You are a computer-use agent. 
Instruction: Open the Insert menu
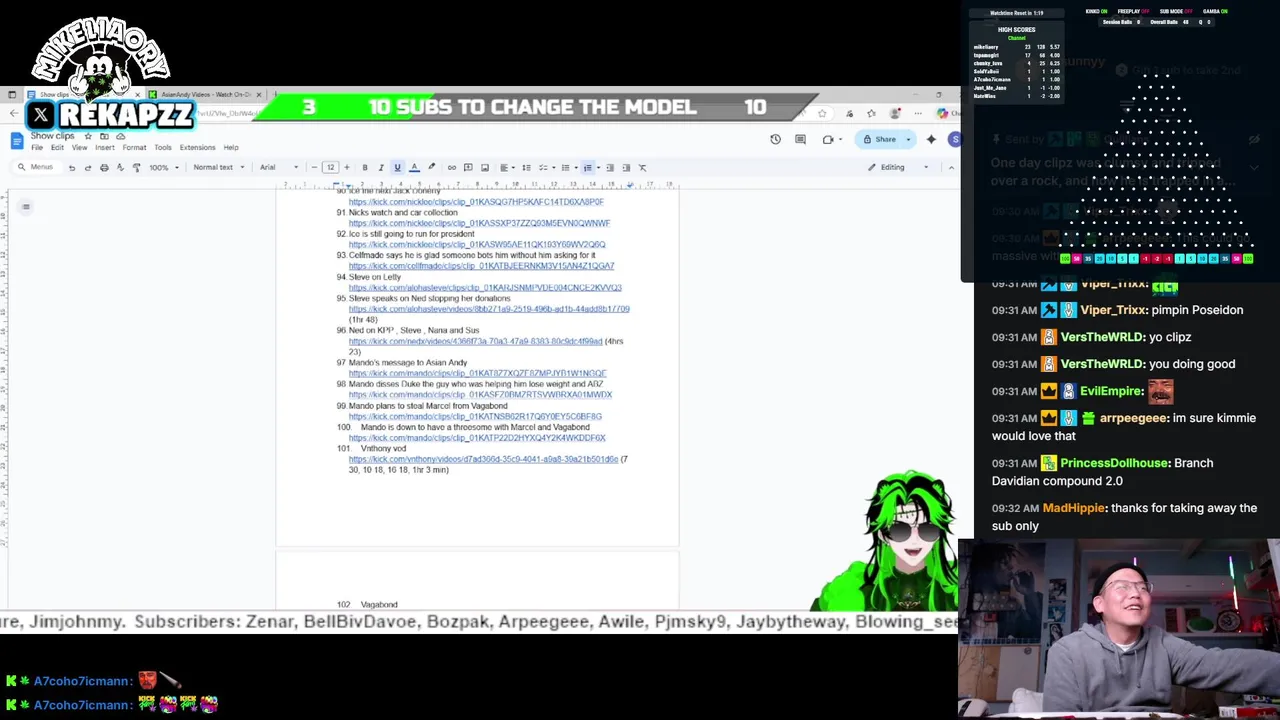[x=105, y=148]
